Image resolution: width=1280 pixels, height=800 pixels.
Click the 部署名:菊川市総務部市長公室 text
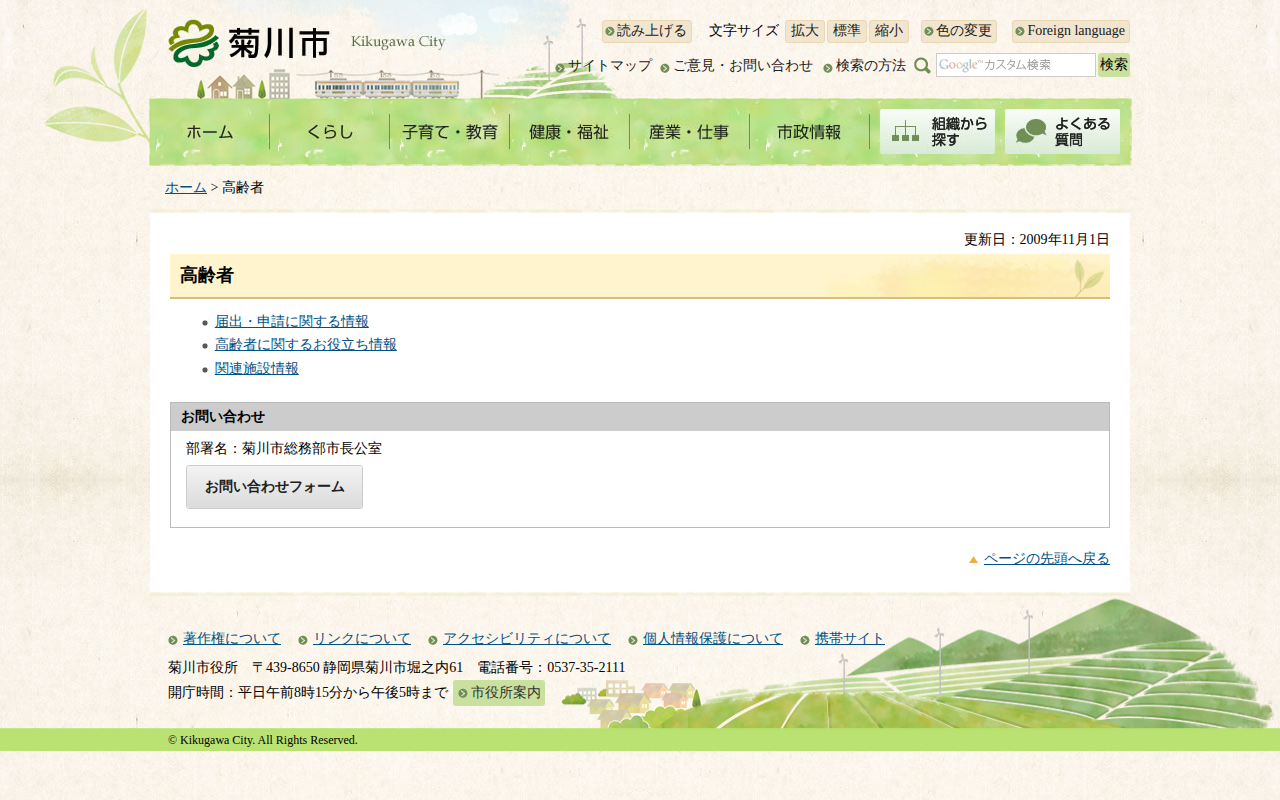[x=284, y=449]
